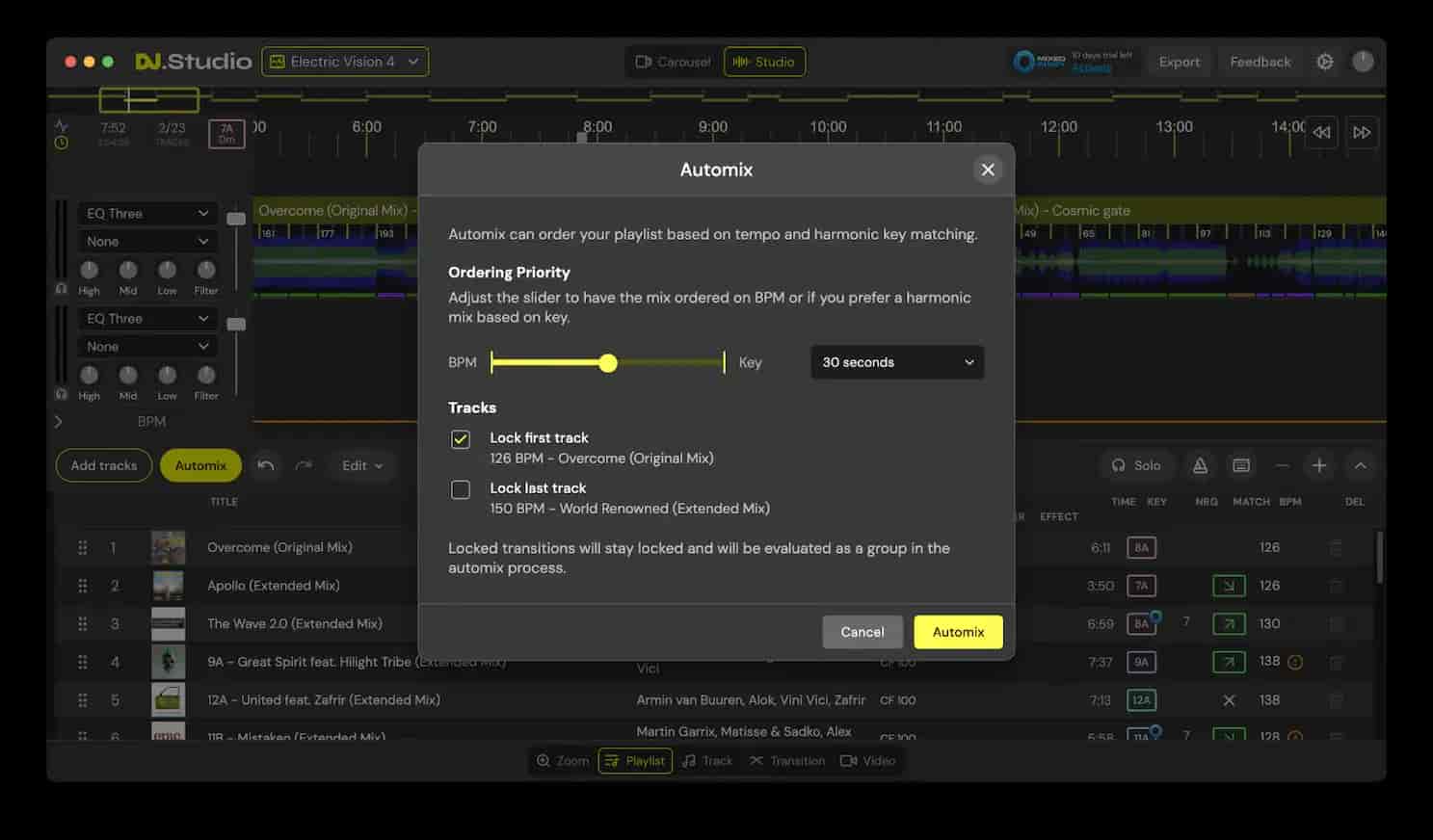Viewport: 1433px width, 840px height.
Task: Open the Track panel via music note icon
Action: pos(707,760)
